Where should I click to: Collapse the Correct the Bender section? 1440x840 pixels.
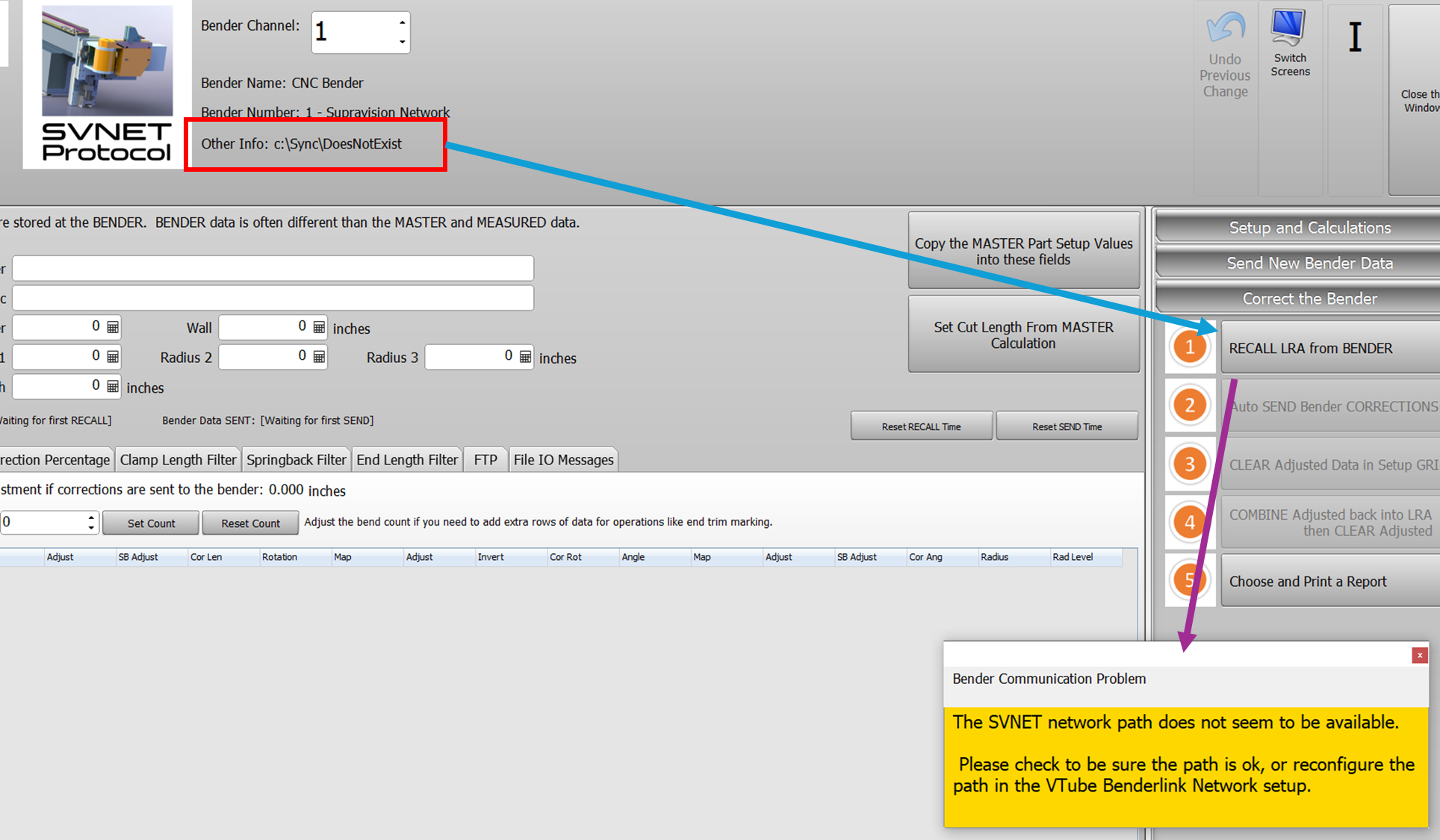[1309, 299]
